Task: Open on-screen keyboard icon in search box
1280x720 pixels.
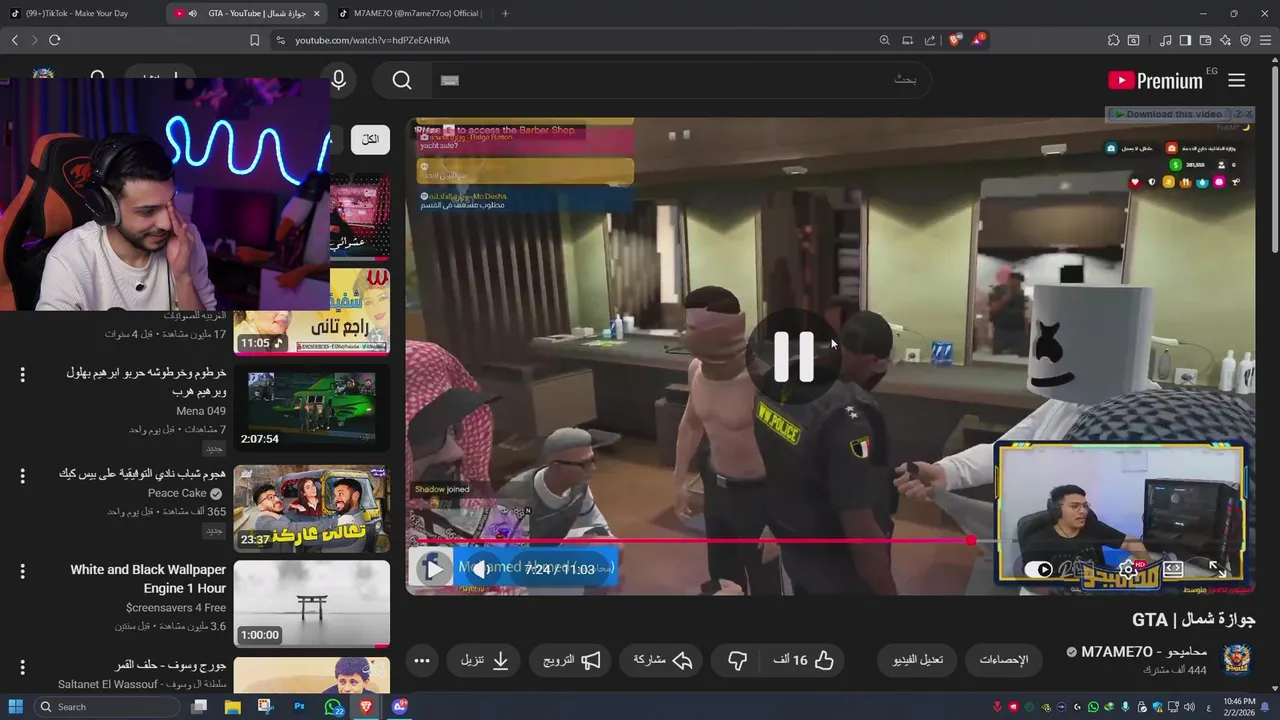Action: (450, 80)
